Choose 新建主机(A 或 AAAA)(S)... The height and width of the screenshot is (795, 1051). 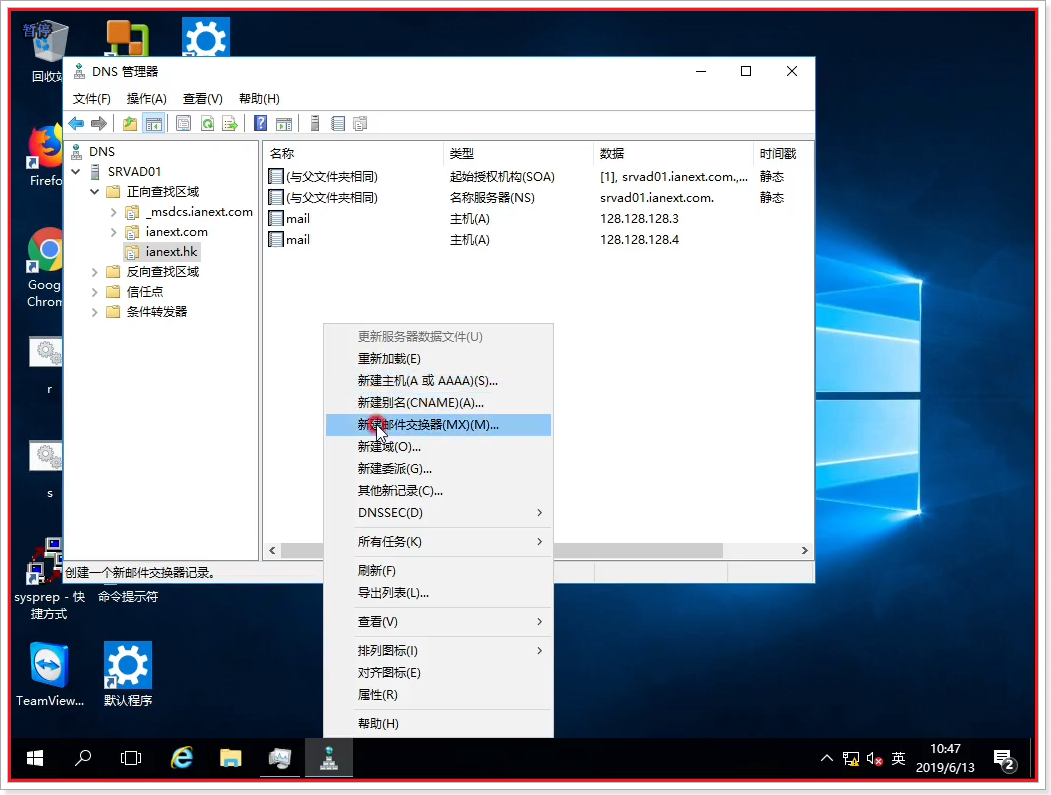tap(438, 381)
